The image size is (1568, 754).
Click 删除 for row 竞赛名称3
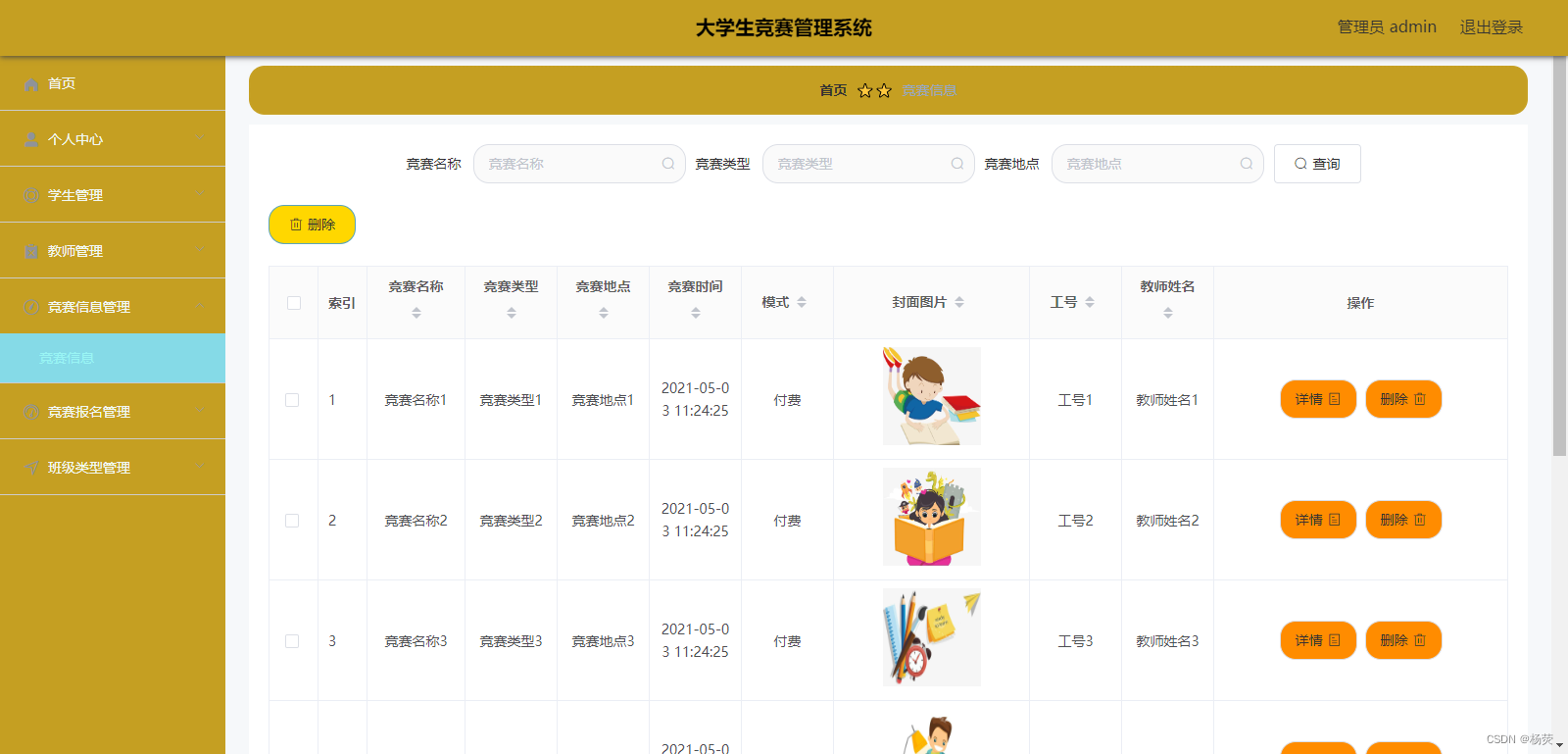coord(1403,640)
